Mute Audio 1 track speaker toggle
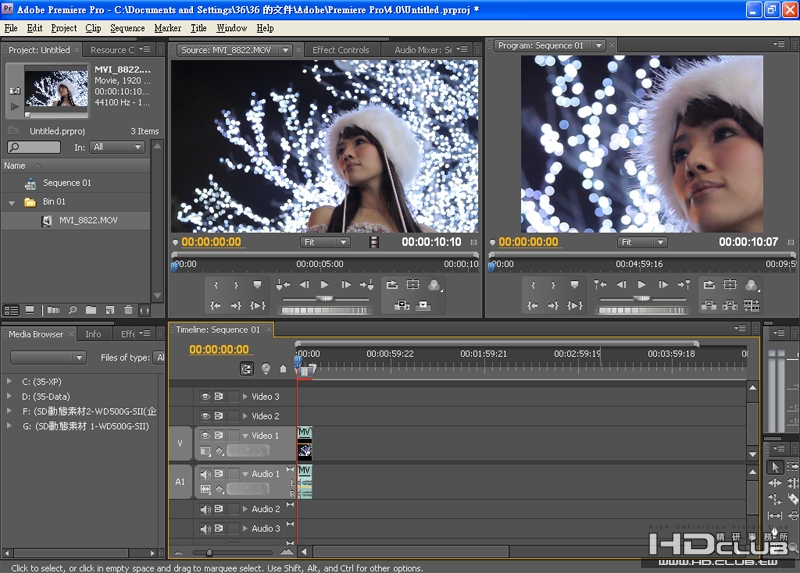Image resolution: width=800 pixels, height=573 pixels. (x=205, y=474)
